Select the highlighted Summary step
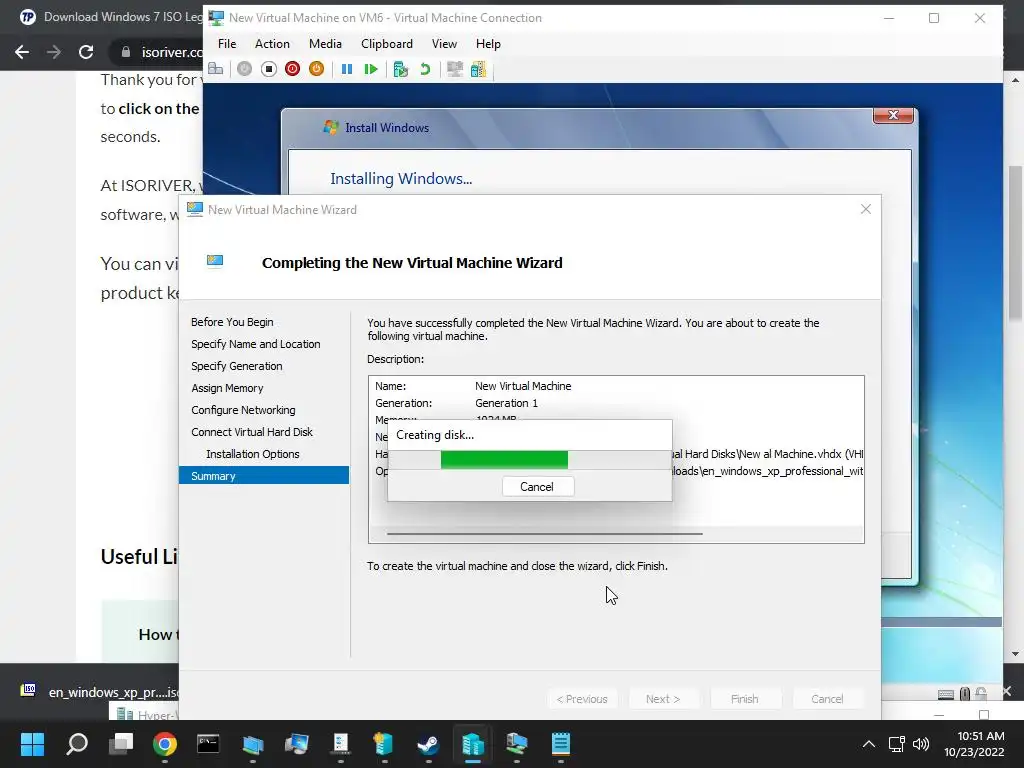This screenshot has width=1024, height=768. click(x=264, y=475)
